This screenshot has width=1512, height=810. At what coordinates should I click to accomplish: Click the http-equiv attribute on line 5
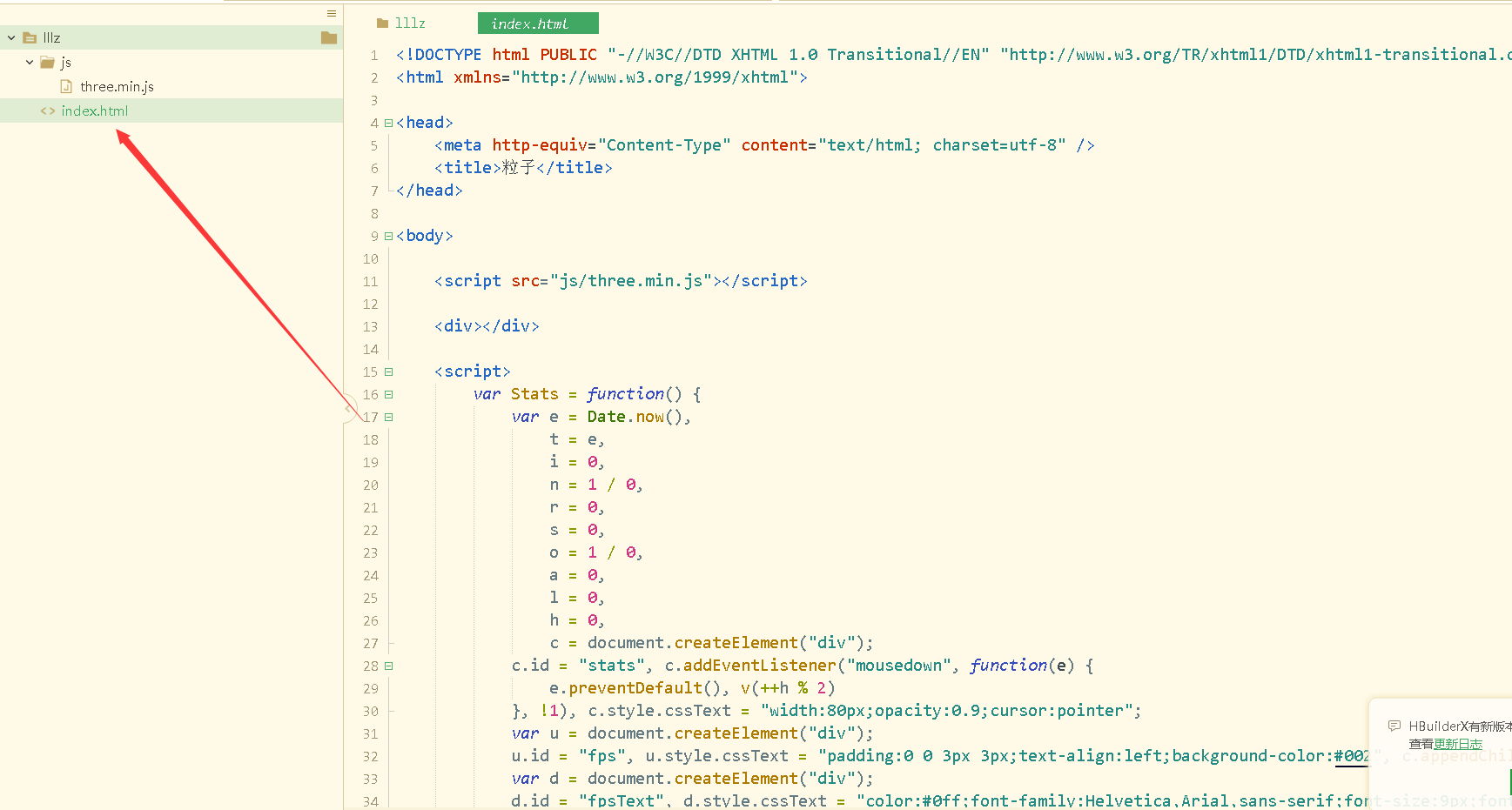click(540, 145)
